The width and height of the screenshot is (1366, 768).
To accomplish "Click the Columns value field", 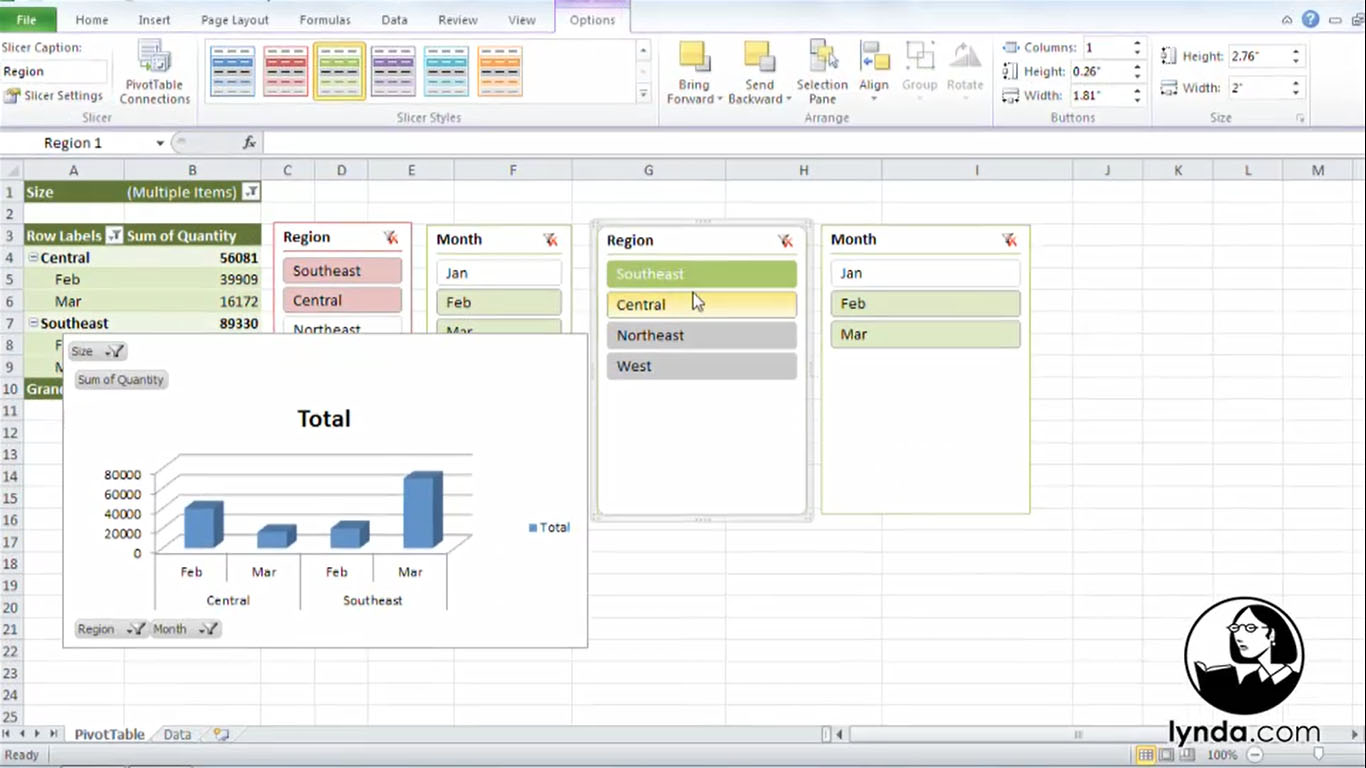I will coord(1106,48).
